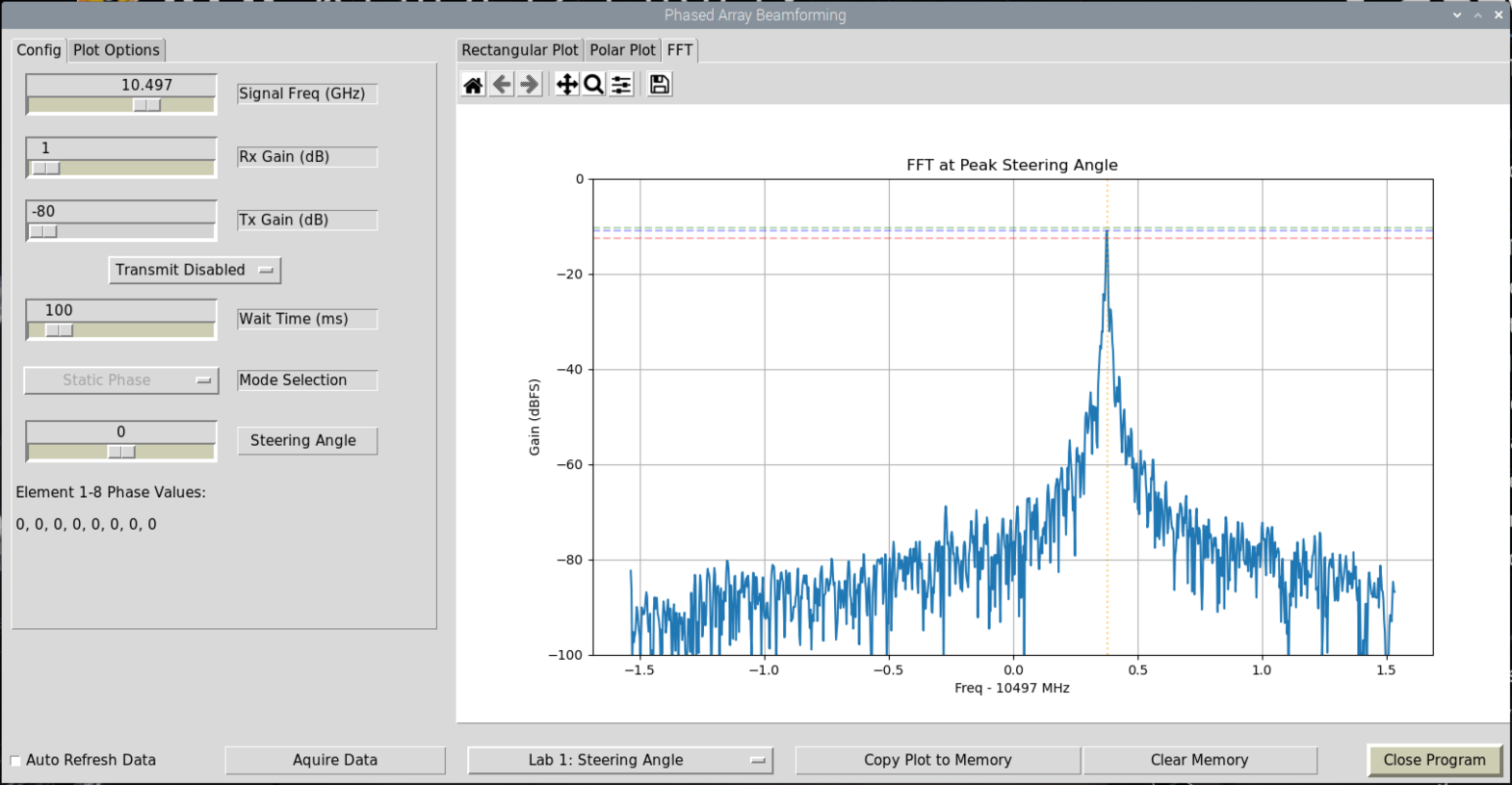Enable the Auto Refresh Data checkbox
The width and height of the screenshot is (1512, 785).
tap(15, 761)
